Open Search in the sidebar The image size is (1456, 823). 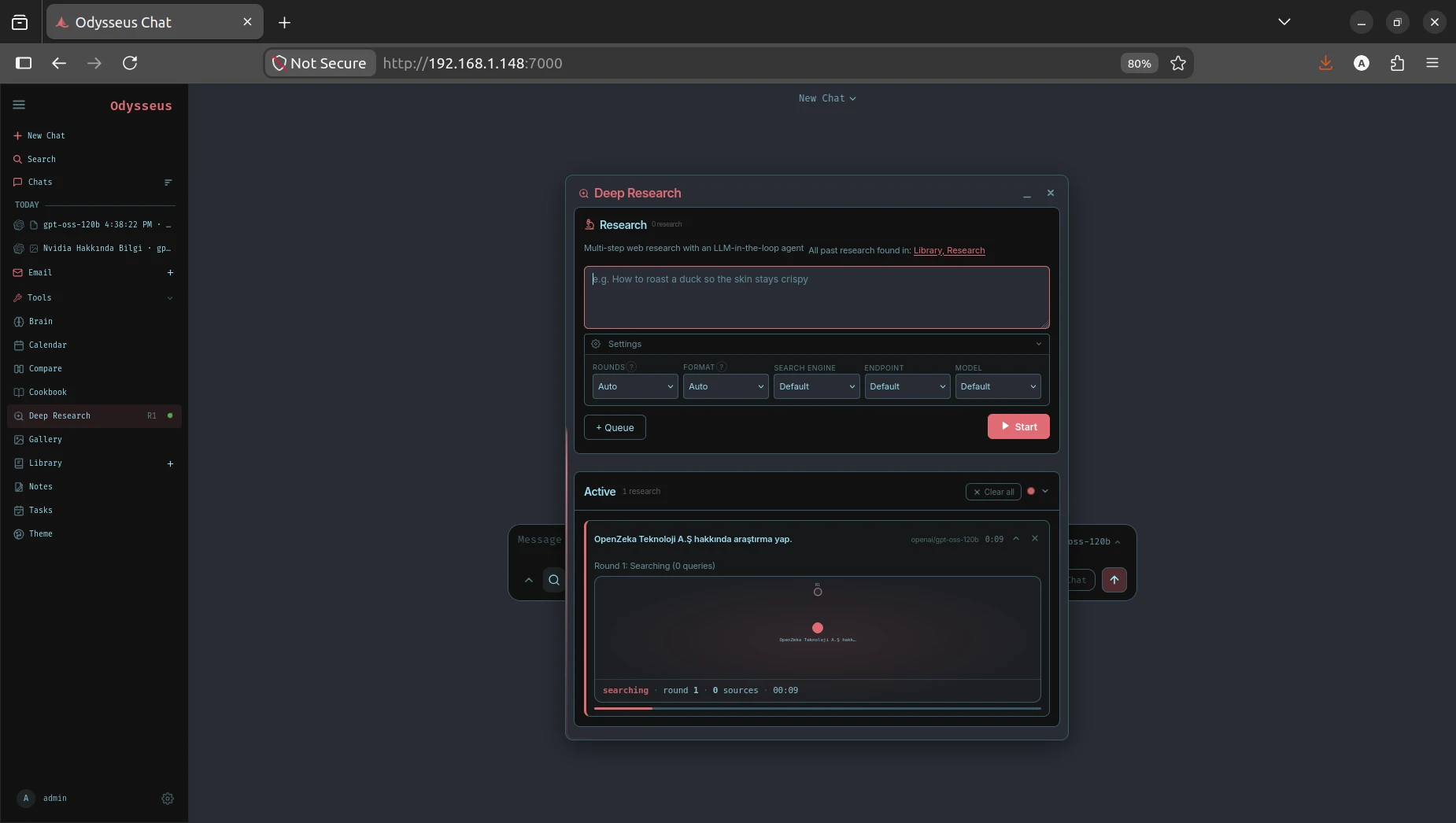pos(94,159)
